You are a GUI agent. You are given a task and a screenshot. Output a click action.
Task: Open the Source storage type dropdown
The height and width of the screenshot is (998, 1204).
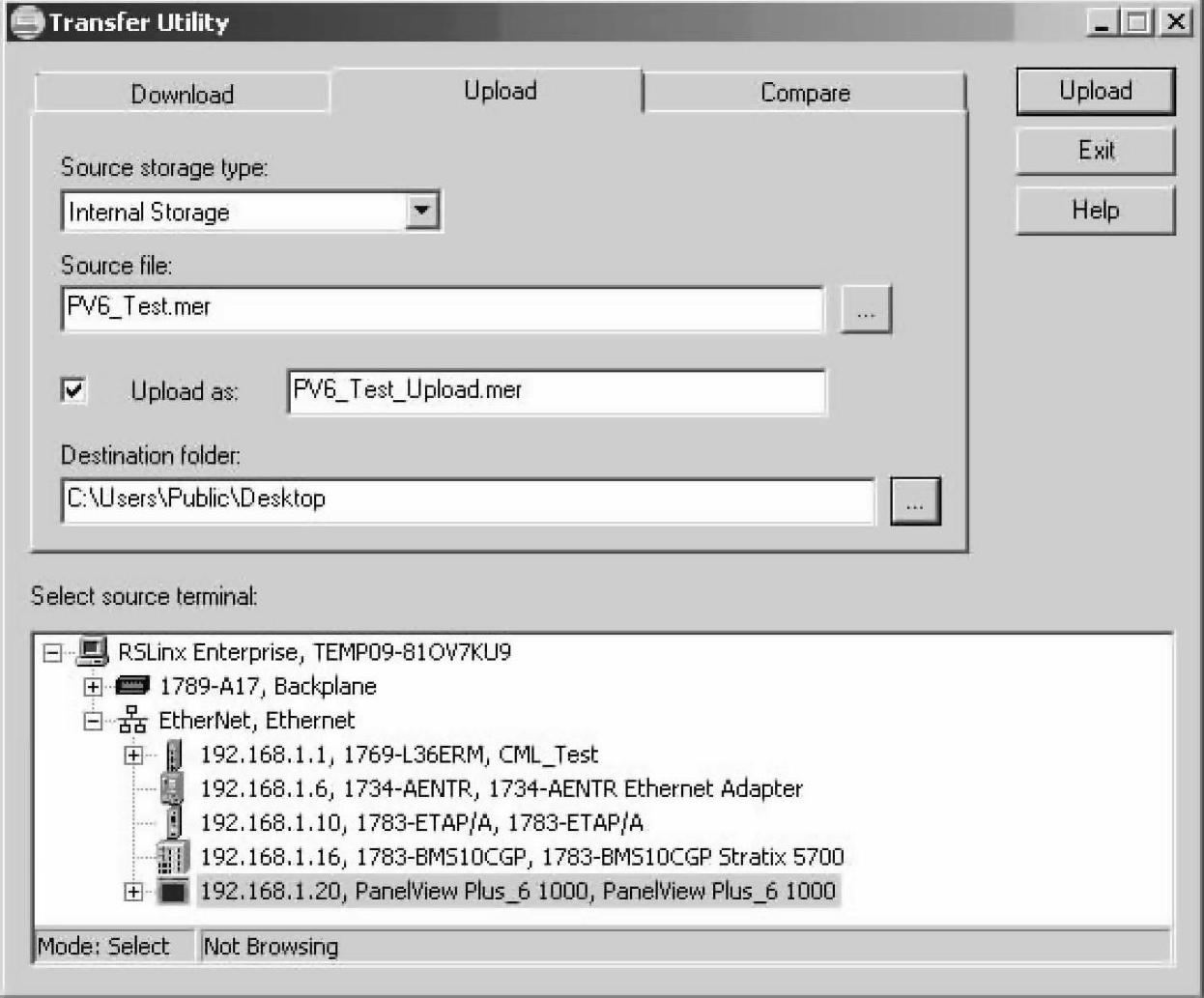[421, 211]
